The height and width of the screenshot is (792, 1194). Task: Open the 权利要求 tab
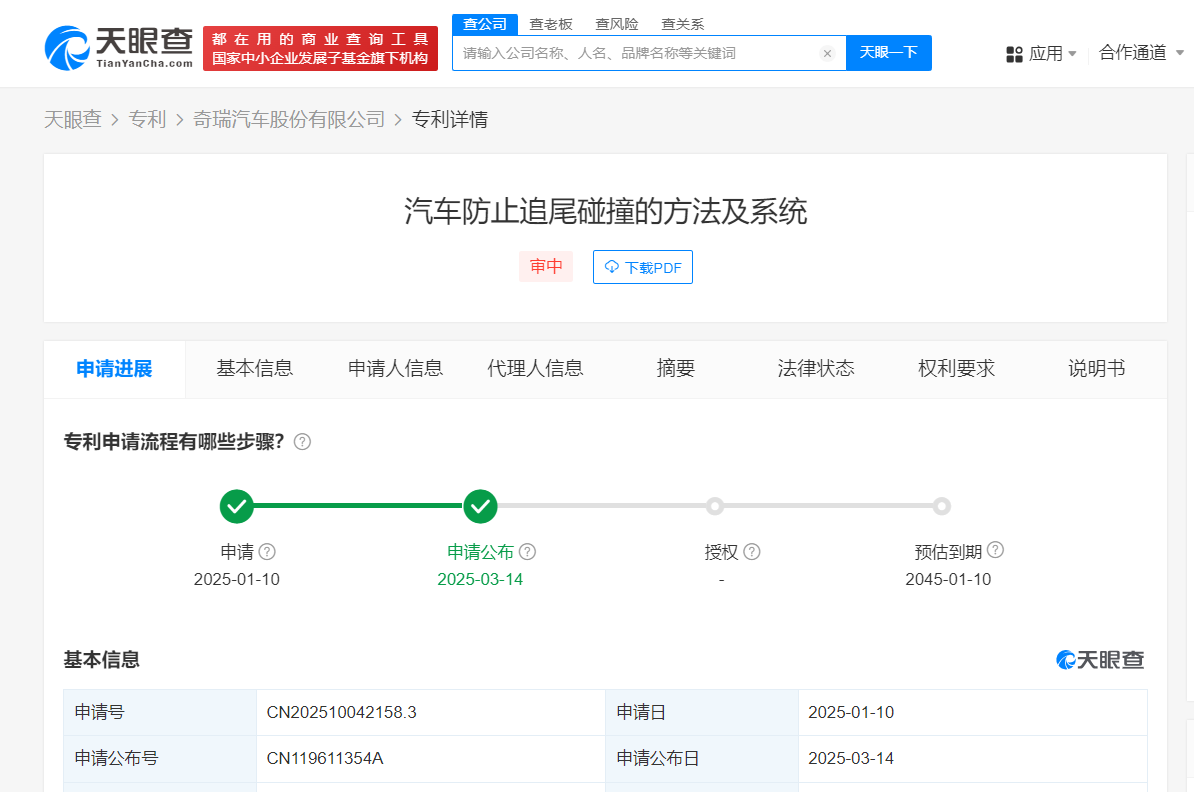(956, 368)
